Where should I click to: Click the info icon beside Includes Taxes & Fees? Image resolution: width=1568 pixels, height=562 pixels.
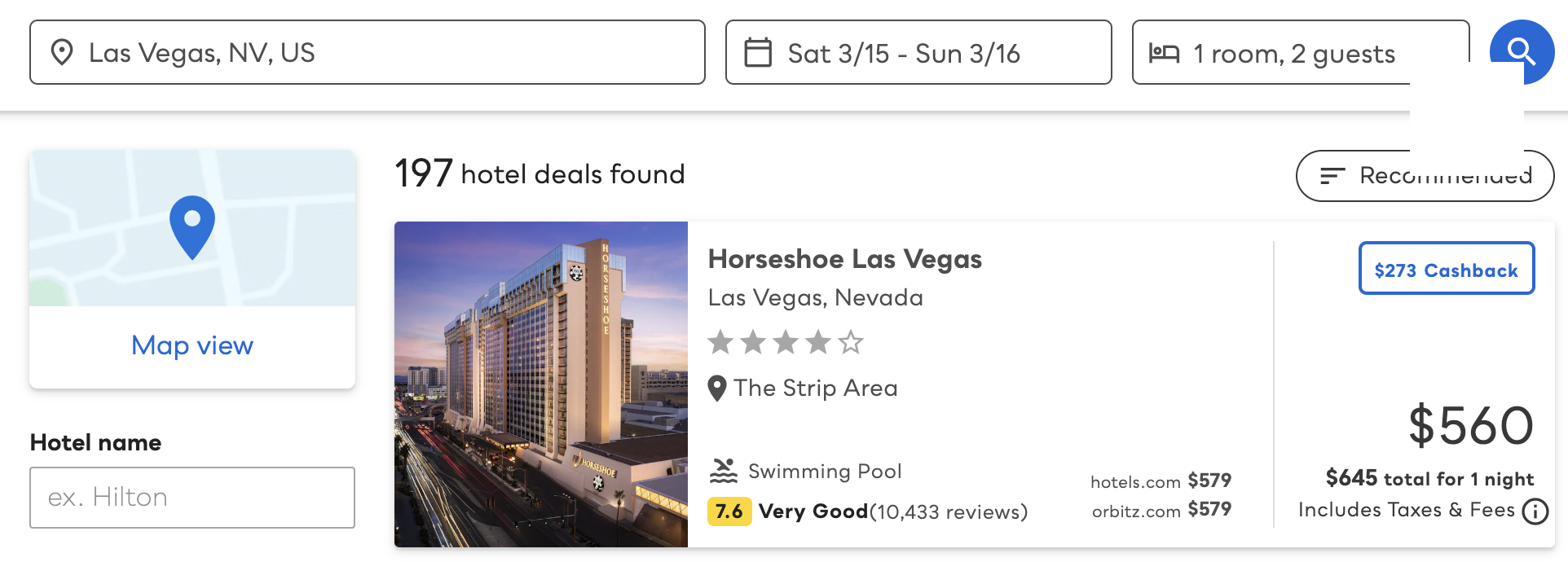(1535, 512)
